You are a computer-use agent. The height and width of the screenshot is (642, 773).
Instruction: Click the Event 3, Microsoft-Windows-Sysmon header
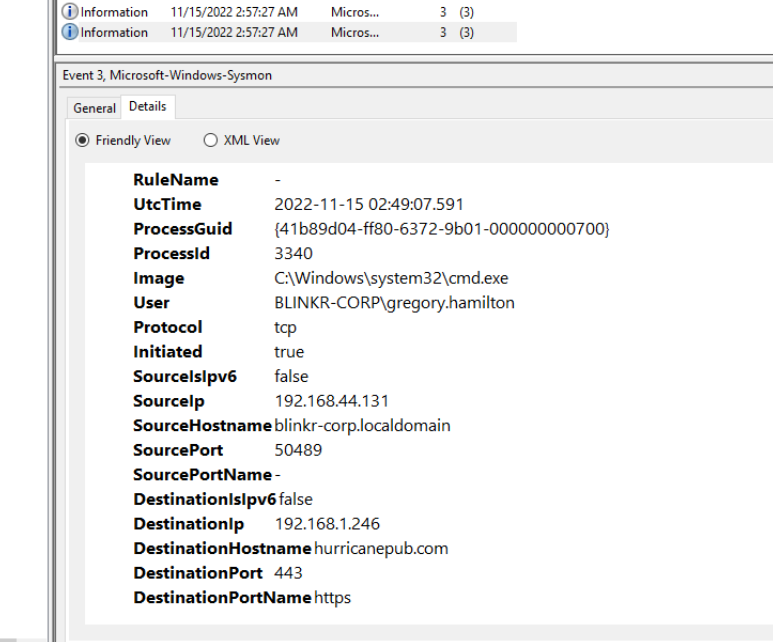click(x=164, y=75)
